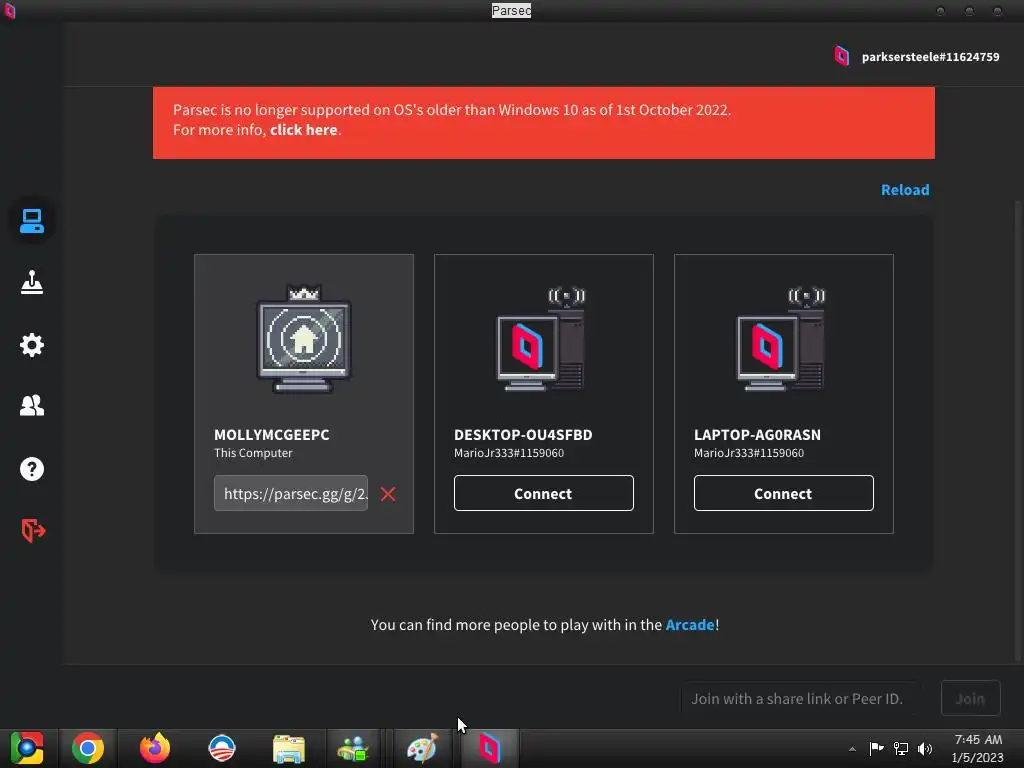
Task: Open the Action Center flag icon
Action: tap(876, 748)
